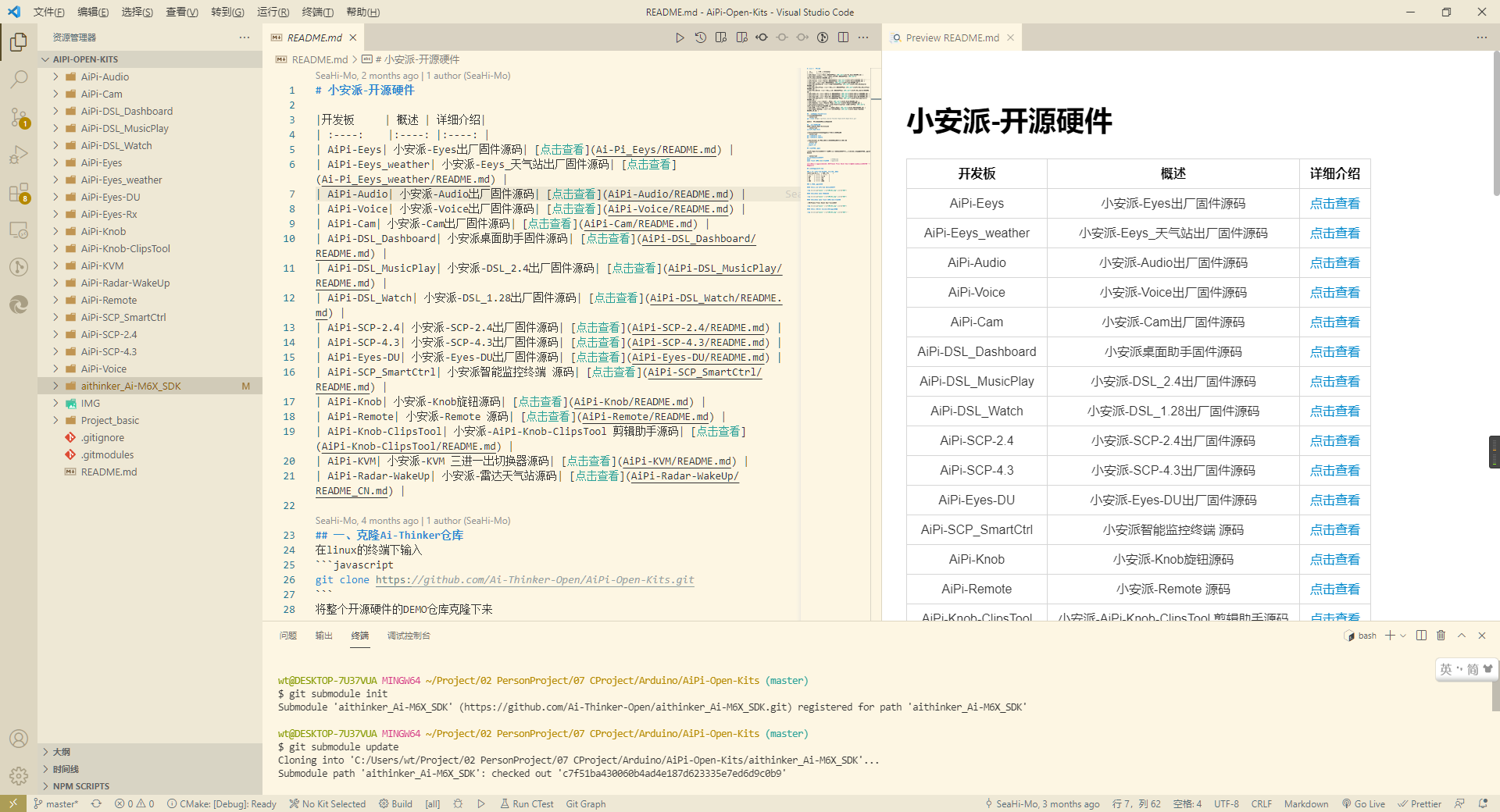This screenshot has width=1500, height=812.
Task: Open the terminal launch profile dropdown arrow
Action: click(1403, 636)
